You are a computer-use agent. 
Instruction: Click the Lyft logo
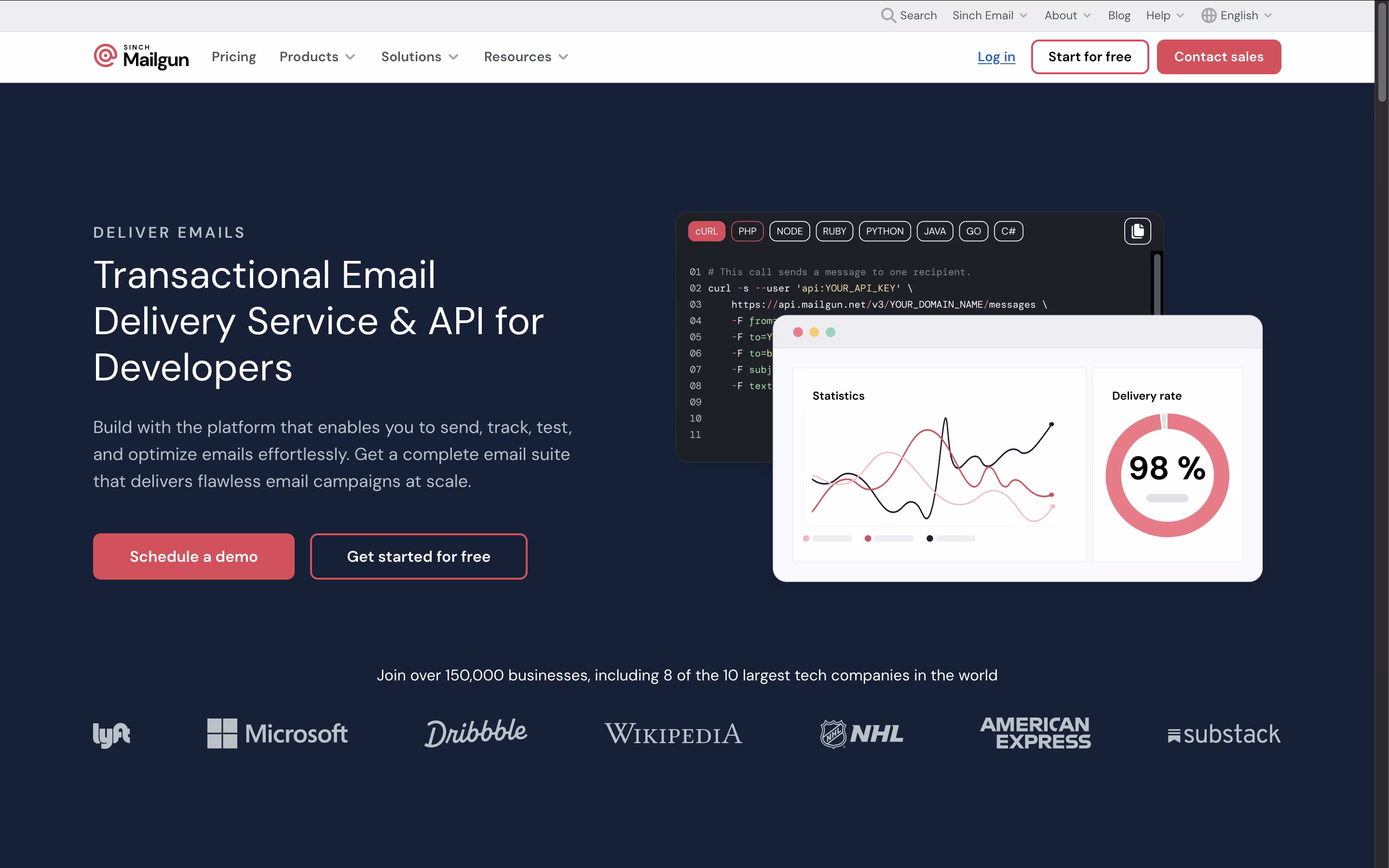111,734
